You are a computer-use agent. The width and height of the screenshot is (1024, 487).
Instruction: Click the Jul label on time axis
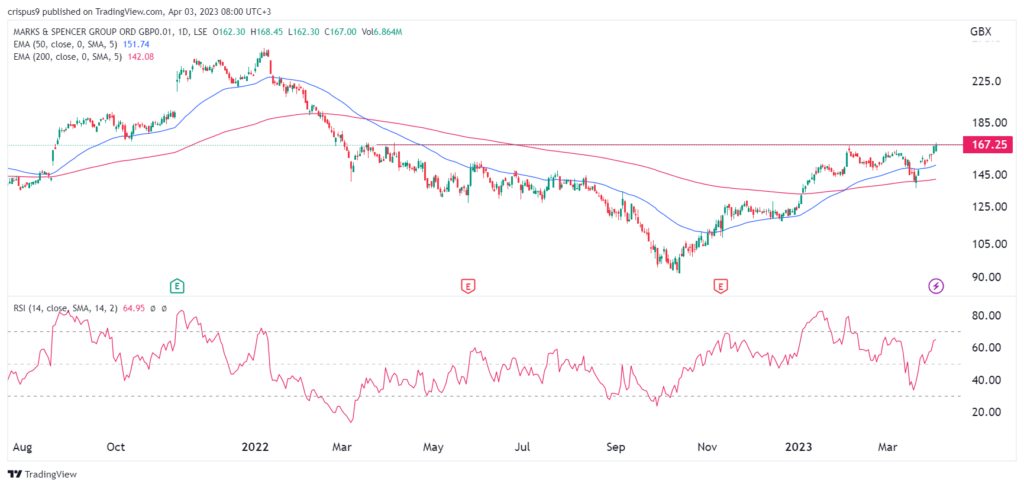coord(523,447)
